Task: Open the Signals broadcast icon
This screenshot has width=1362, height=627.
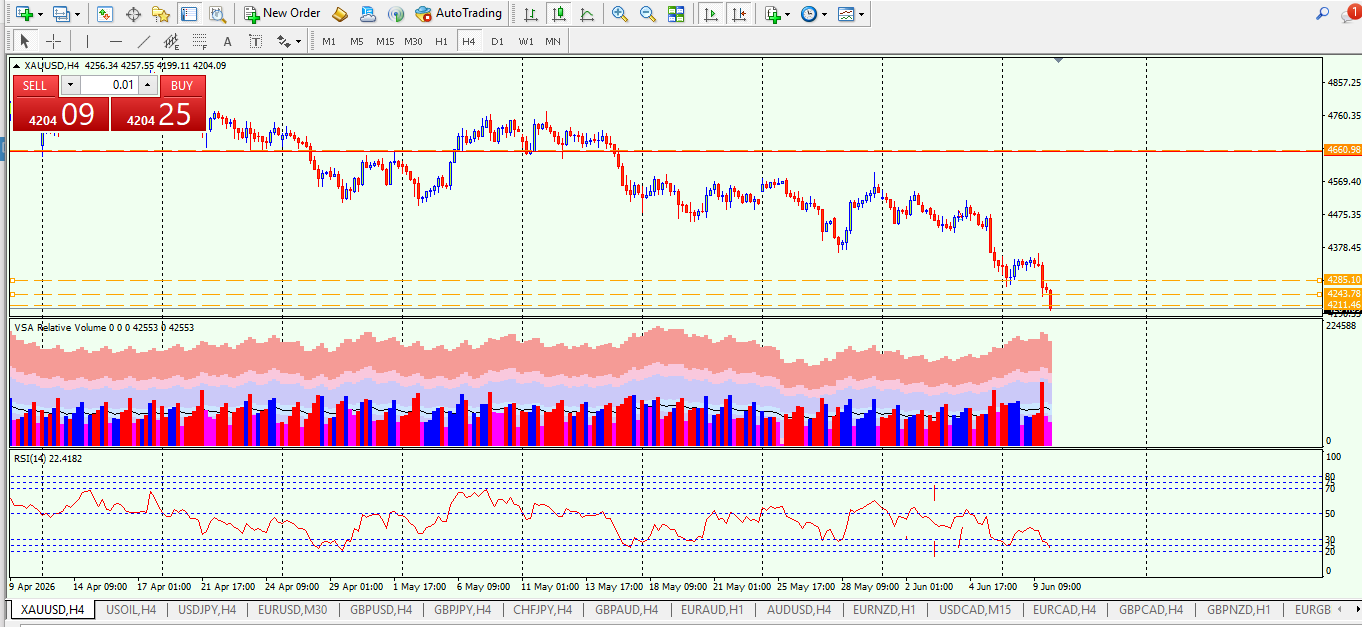Action: pyautogui.click(x=396, y=14)
